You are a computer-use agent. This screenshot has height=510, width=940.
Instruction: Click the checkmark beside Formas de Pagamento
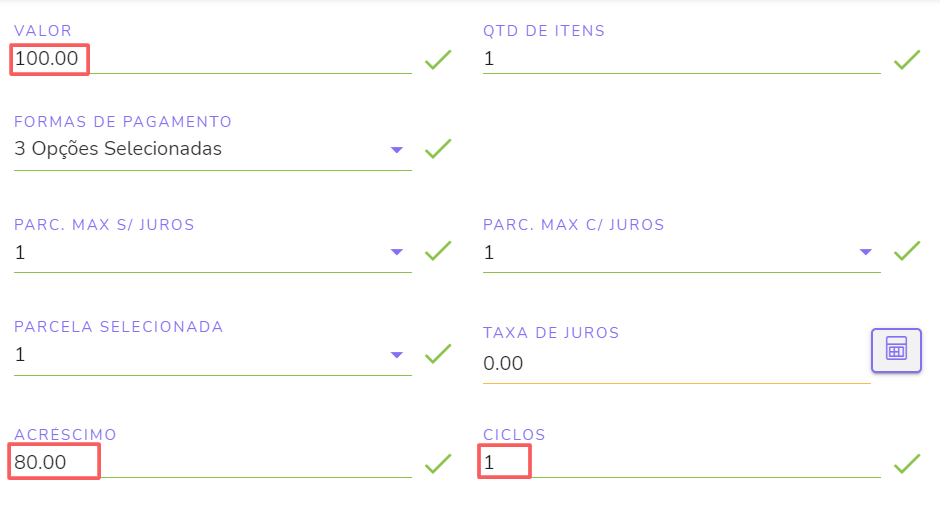[438, 150]
